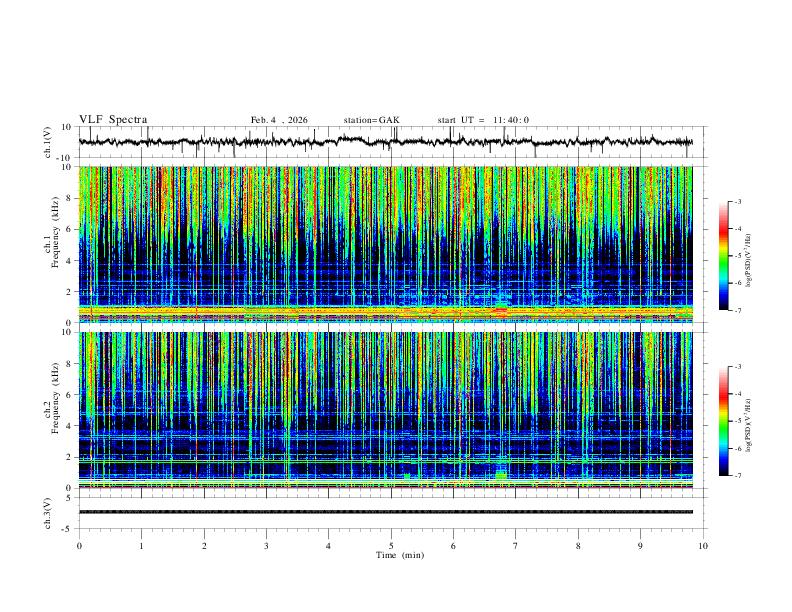Click the "6" time axis tick label
This screenshot has height=612, width=792.
454,546
